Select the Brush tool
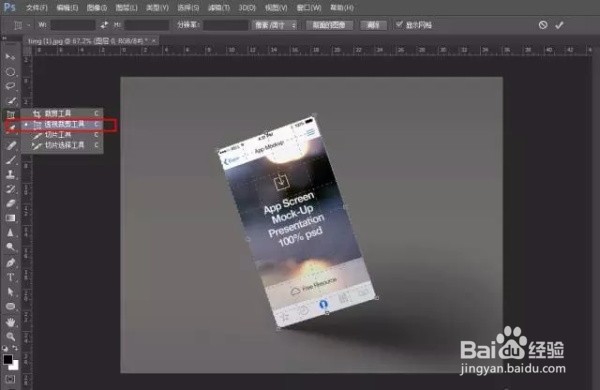600x390 pixels. tap(10, 160)
